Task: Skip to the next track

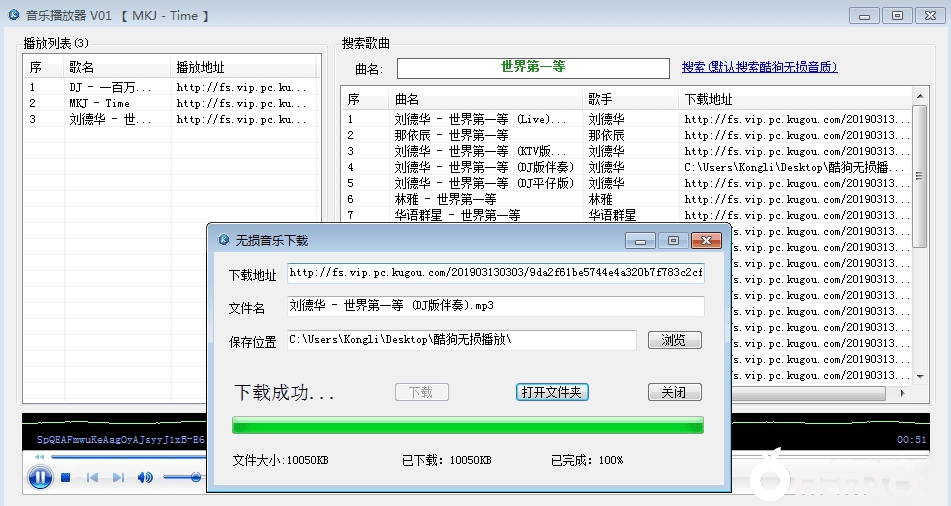Action: [119, 478]
